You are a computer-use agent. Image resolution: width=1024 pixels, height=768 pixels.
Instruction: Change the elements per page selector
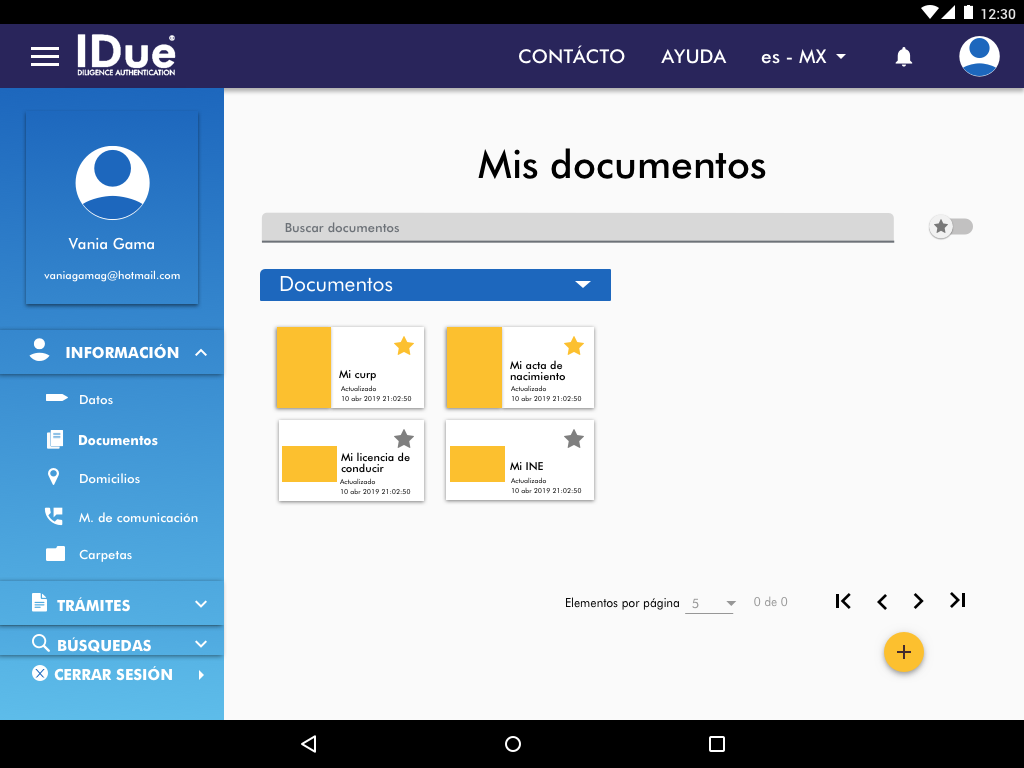point(710,603)
